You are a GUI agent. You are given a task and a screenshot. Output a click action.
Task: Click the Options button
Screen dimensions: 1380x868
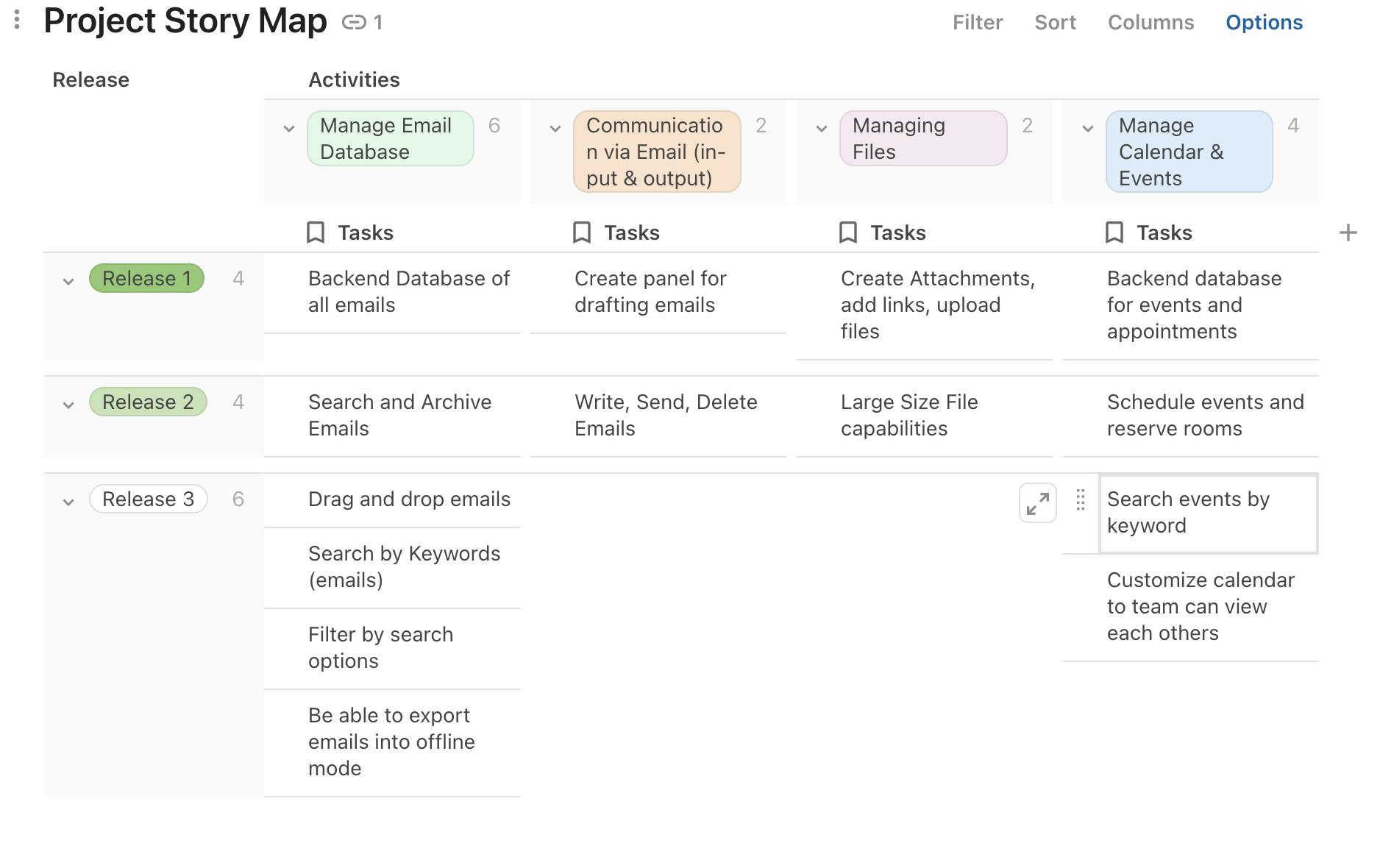1264,23
